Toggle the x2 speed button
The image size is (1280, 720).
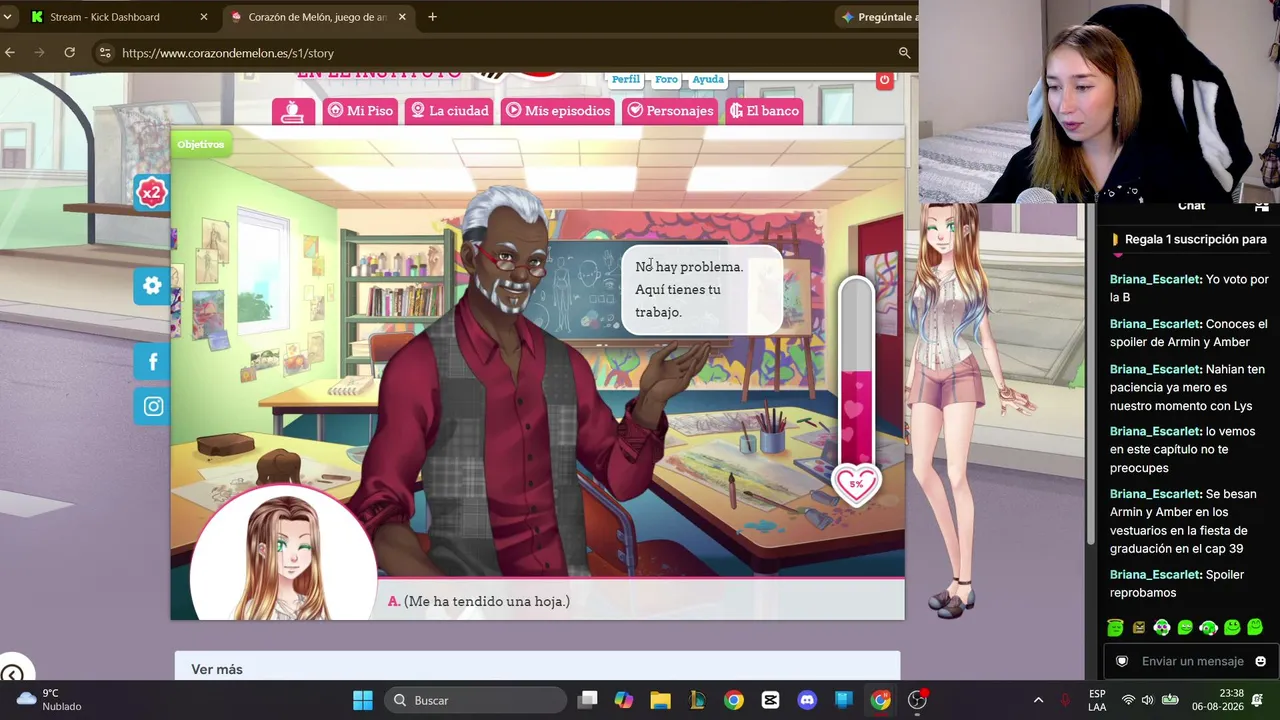coord(152,192)
